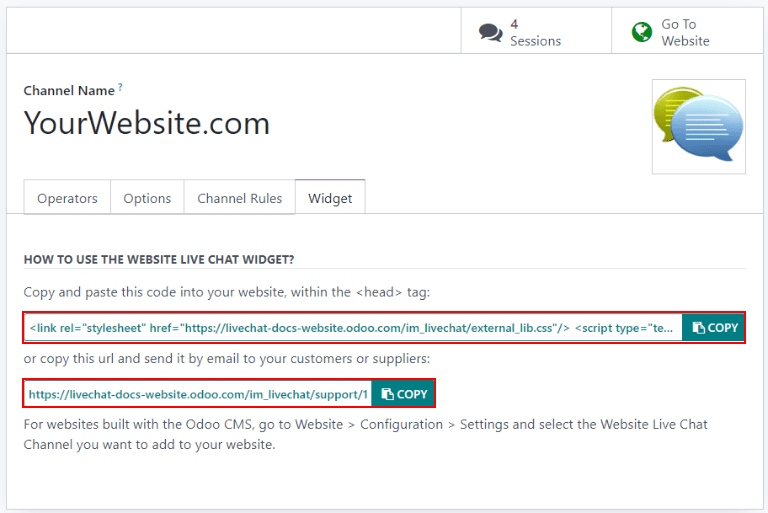Click the Sessions chat bubbles icon

(x=490, y=33)
